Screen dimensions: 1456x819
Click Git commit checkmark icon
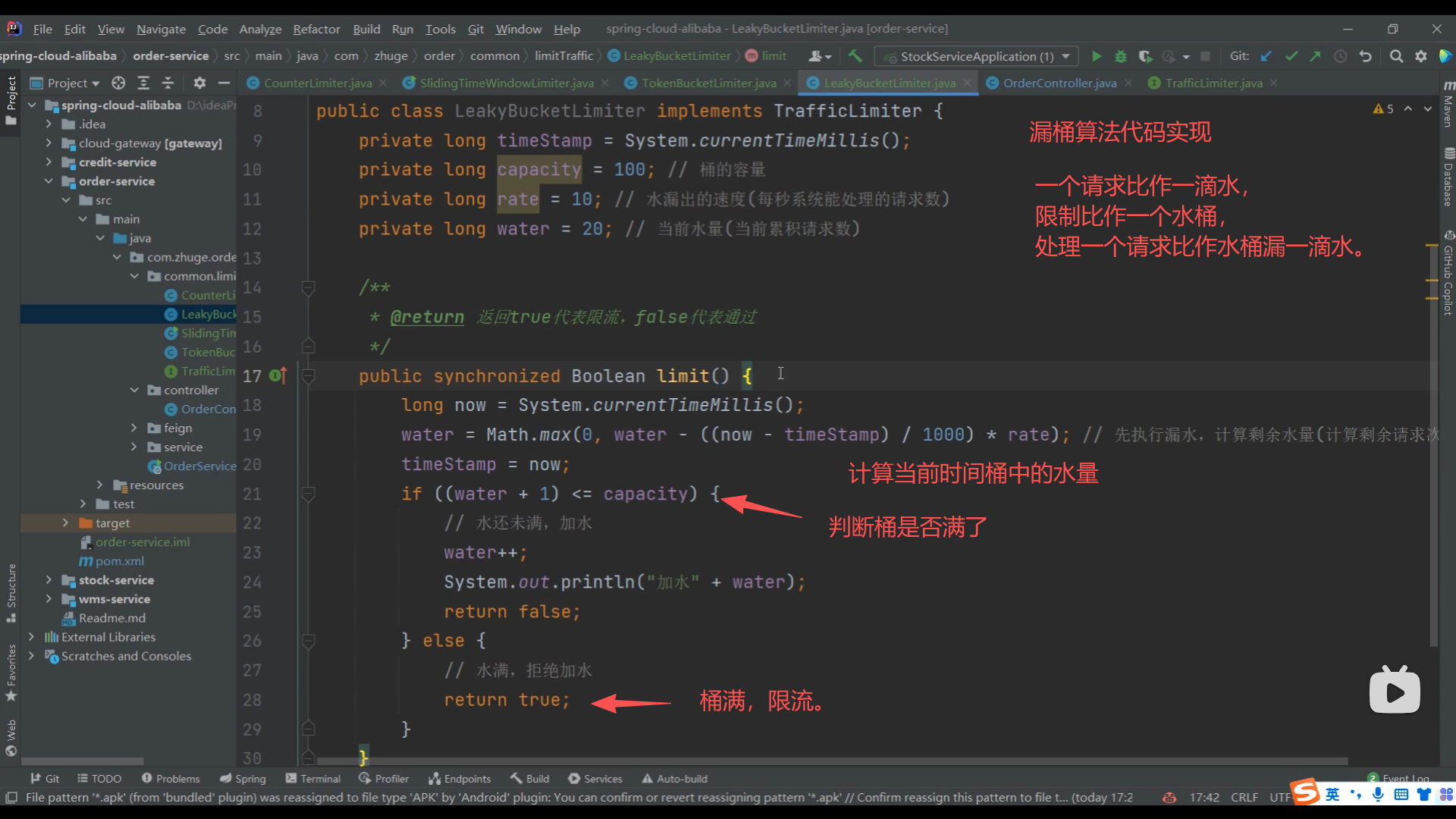1291,56
